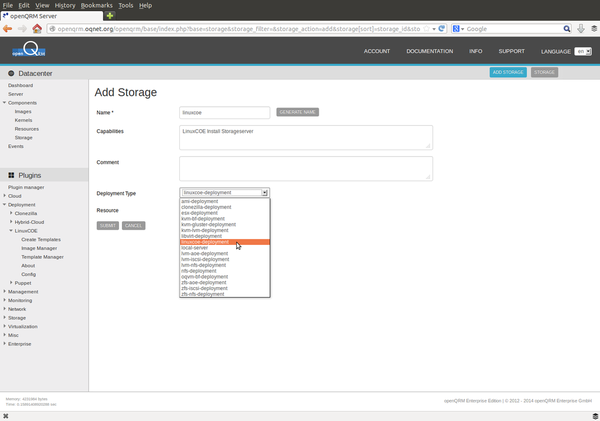Viewport: 600px width, 421px height.
Task: Expand the Hybrid-Cloud node
Action: (x=11, y=222)
